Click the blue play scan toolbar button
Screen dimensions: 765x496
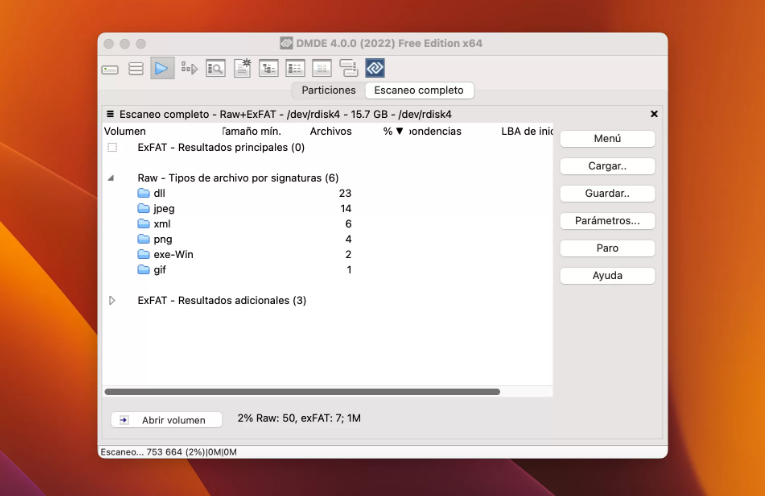(x=162, y=68)
